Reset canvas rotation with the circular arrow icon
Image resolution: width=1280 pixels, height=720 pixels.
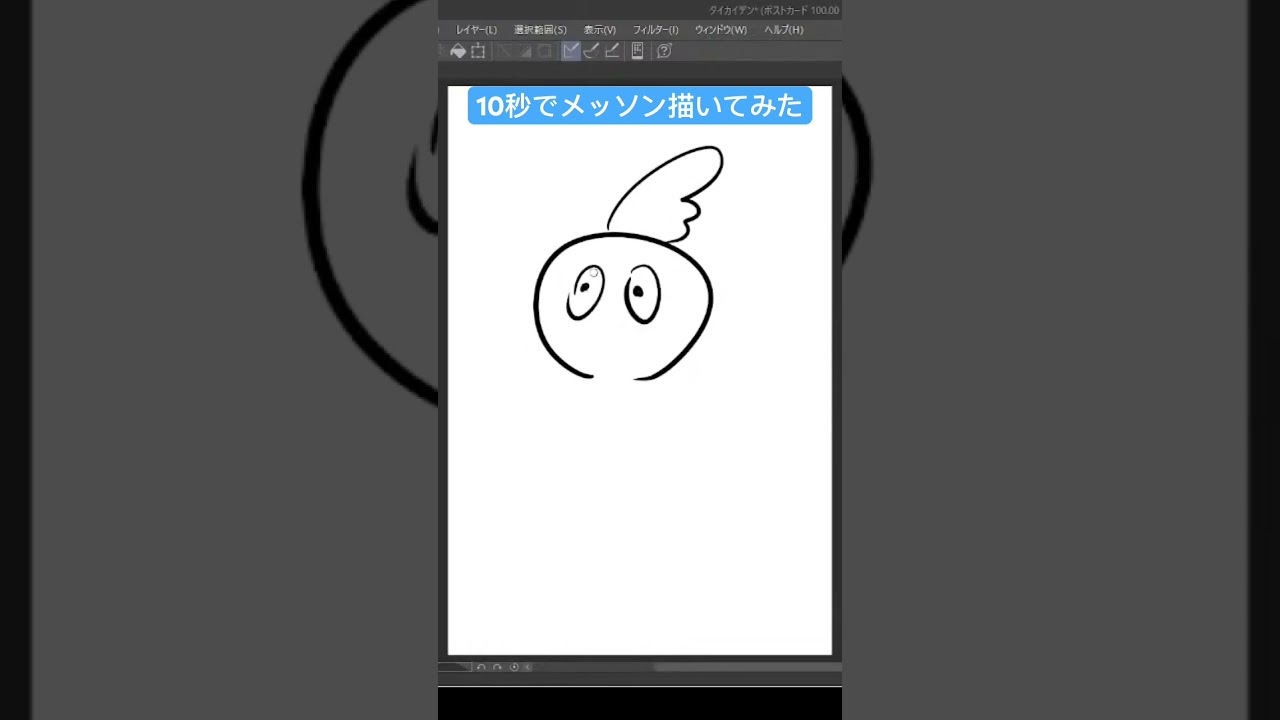coord(513,667)
